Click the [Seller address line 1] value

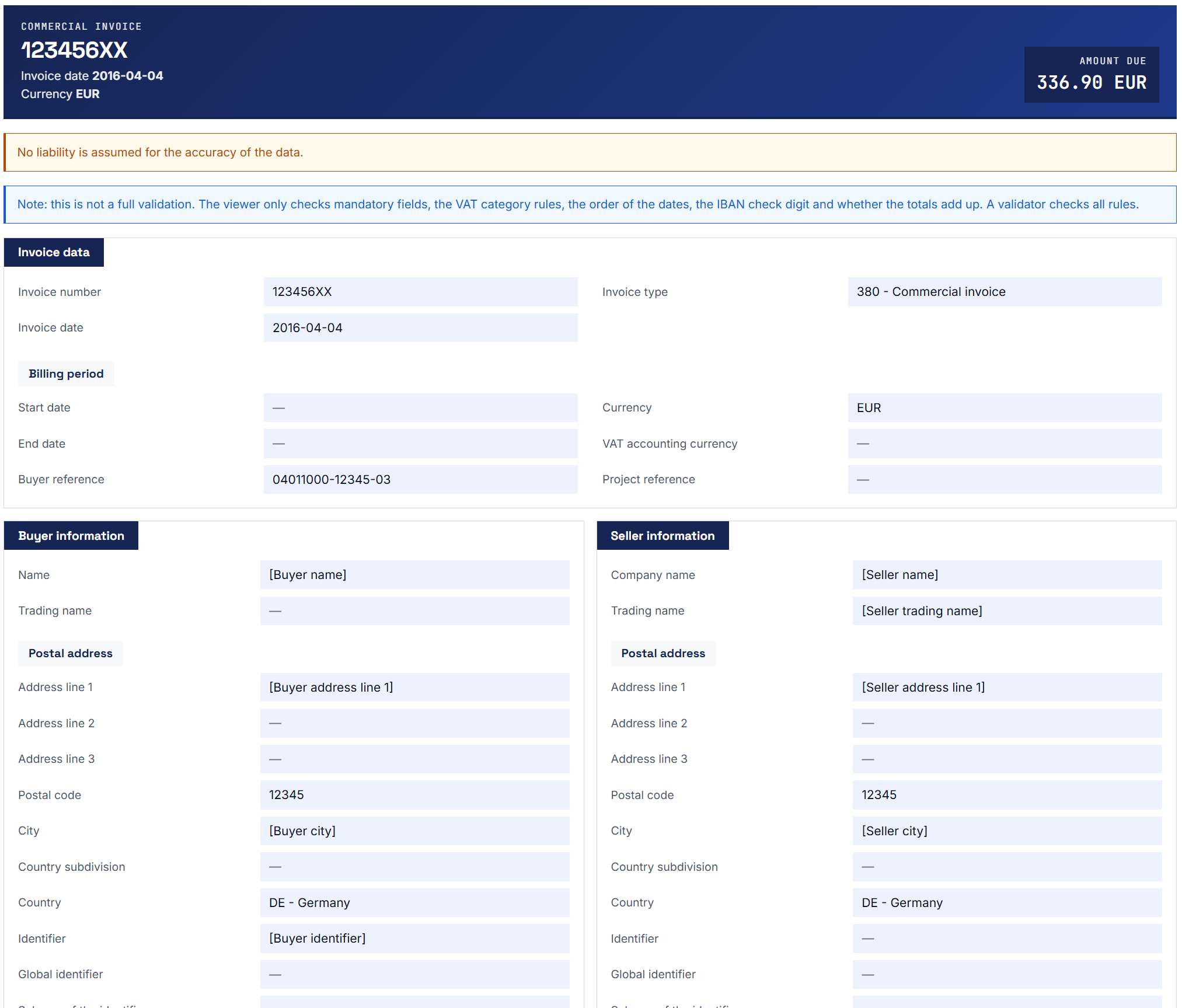(x=1007, y=688)
